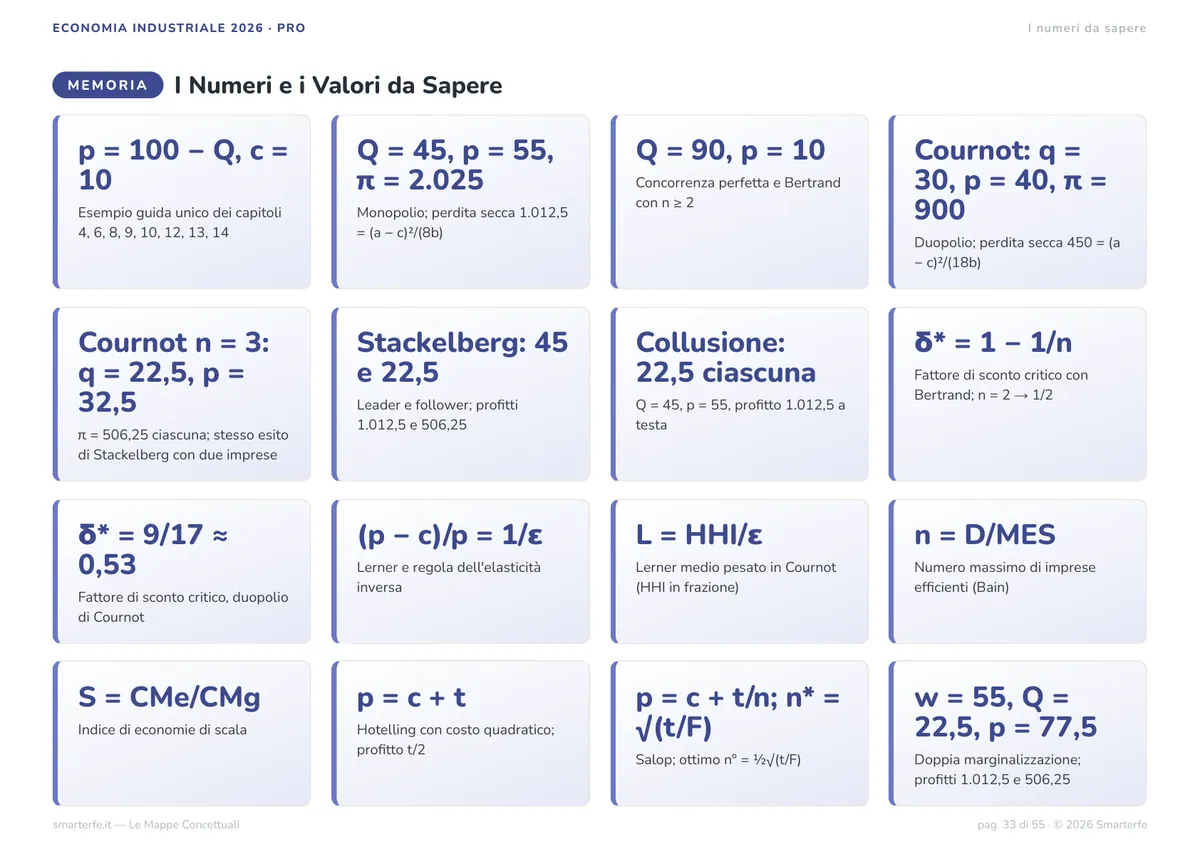Select the Cournot n = 3 card
The image size is (1200, 849).
[182, 394]
